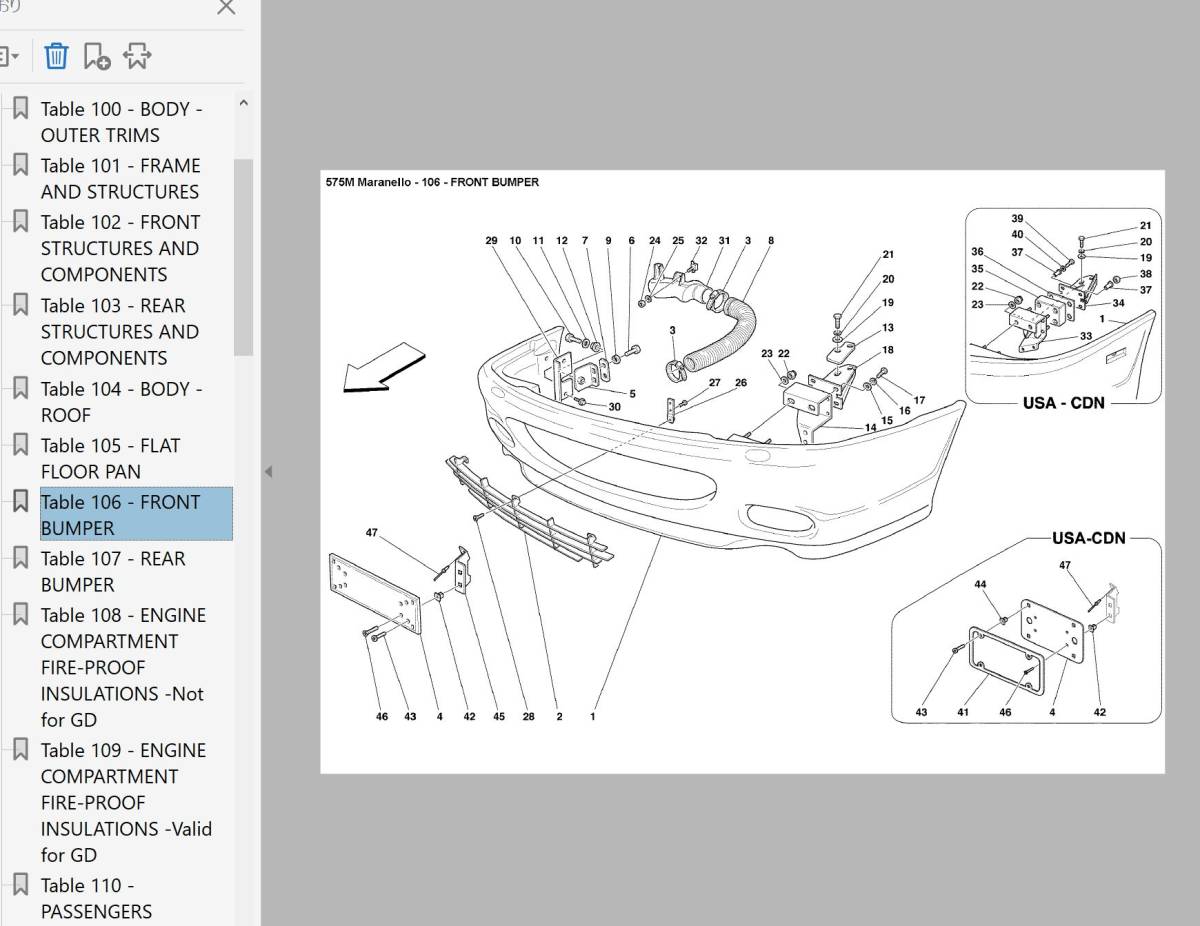The image size is (1200, 926).
Task: Click part number 14 callout label
Action: click(871, 428)
